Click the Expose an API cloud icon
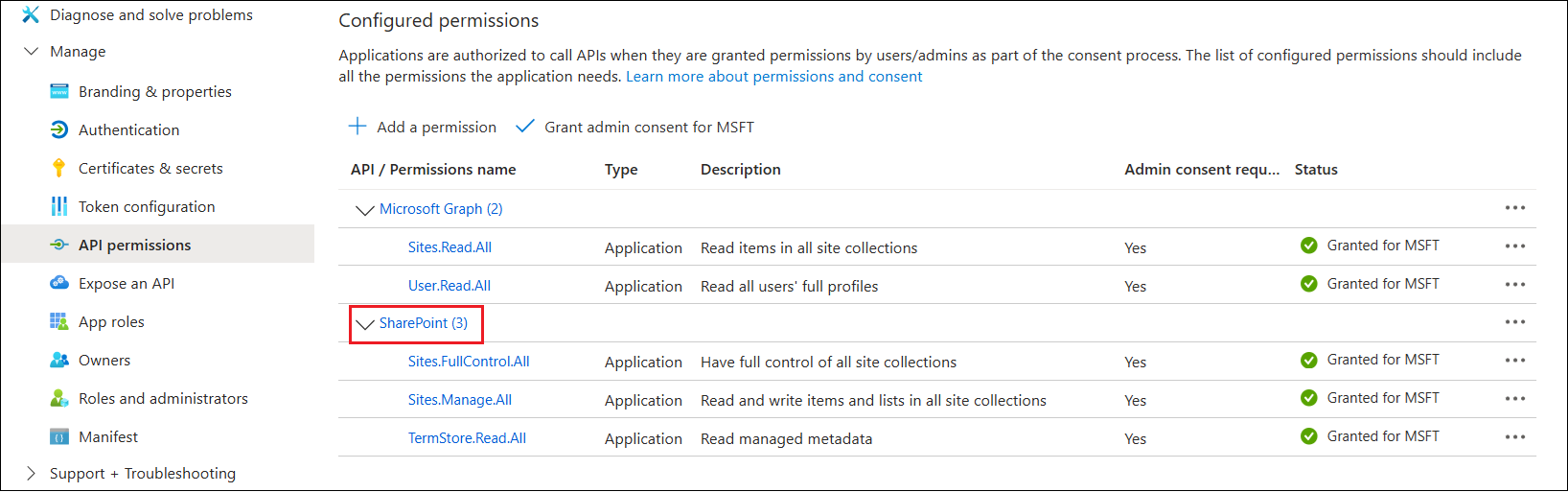 tap(59, 284)
